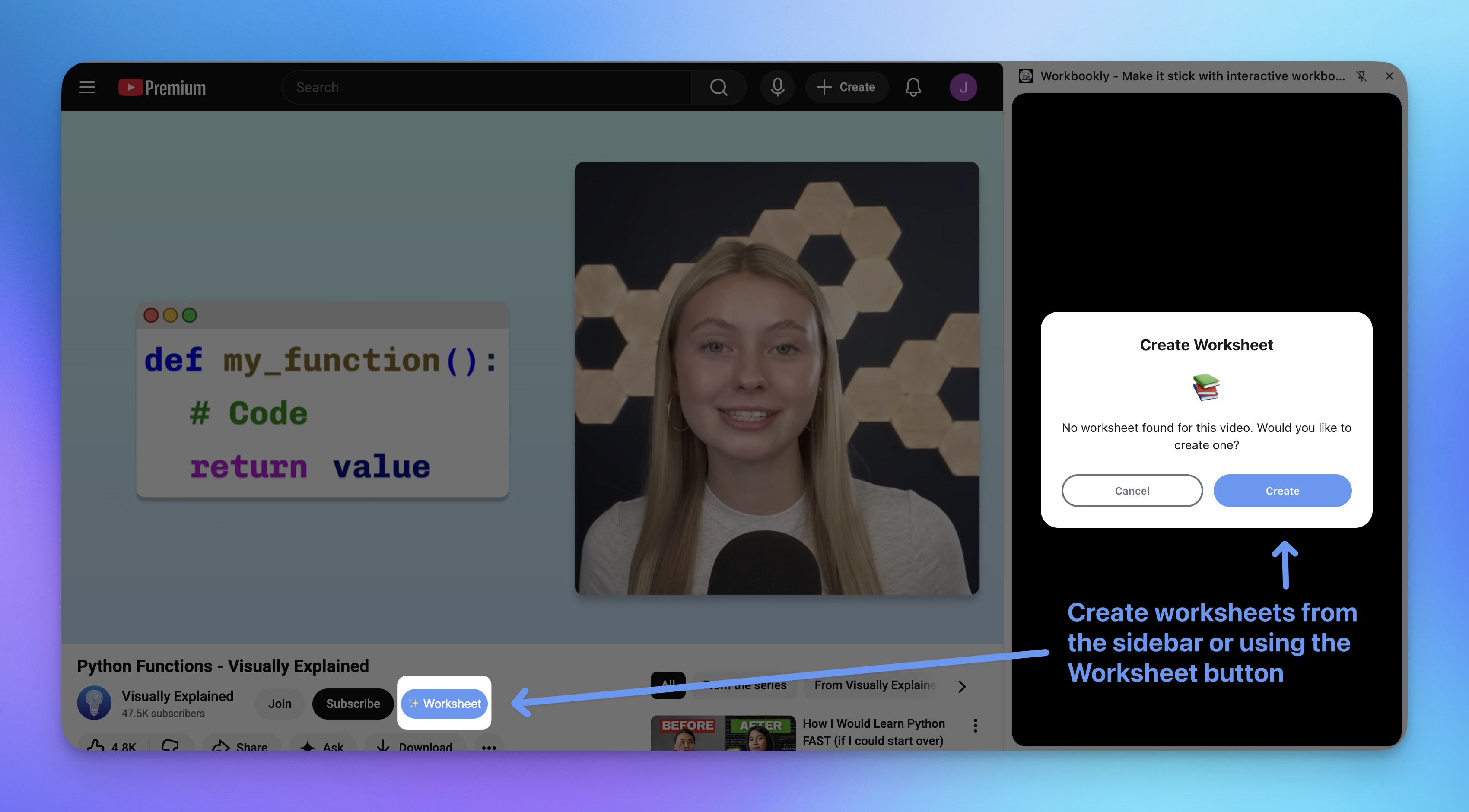Click the Workbookly extension icon in panel header
Screen dimensions: 1469x812
click(1025, 75)
